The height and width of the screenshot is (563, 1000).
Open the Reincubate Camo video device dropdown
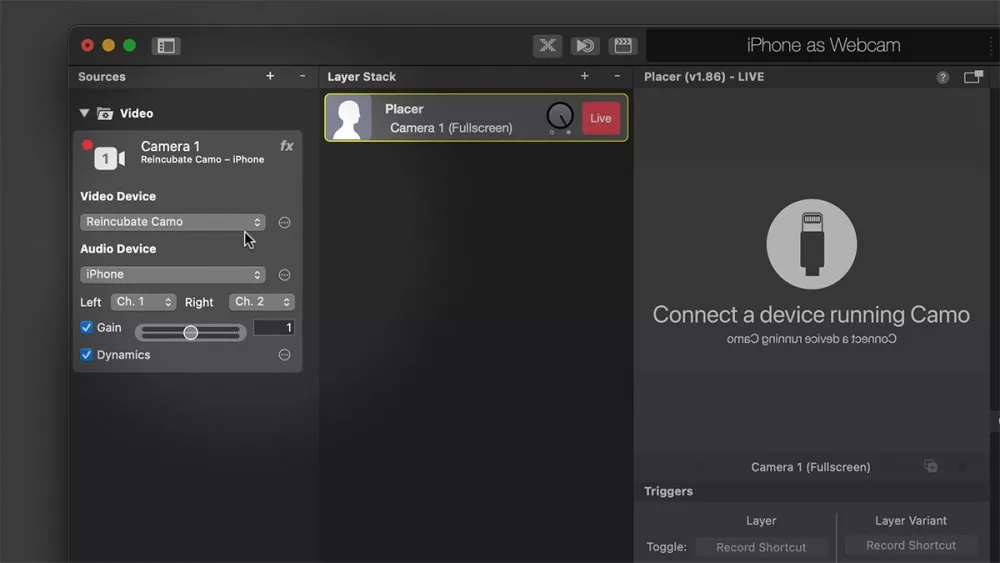172,222
